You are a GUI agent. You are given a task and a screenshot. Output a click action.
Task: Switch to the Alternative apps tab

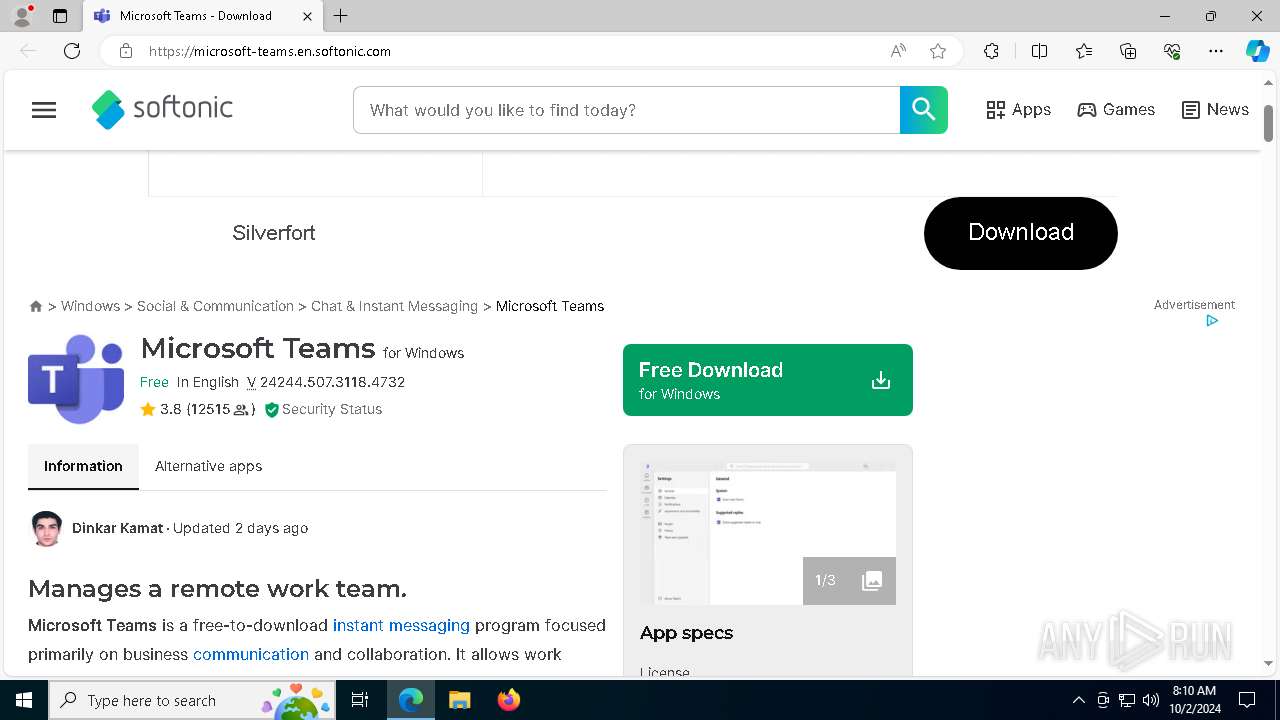click(x=208, y=466)
